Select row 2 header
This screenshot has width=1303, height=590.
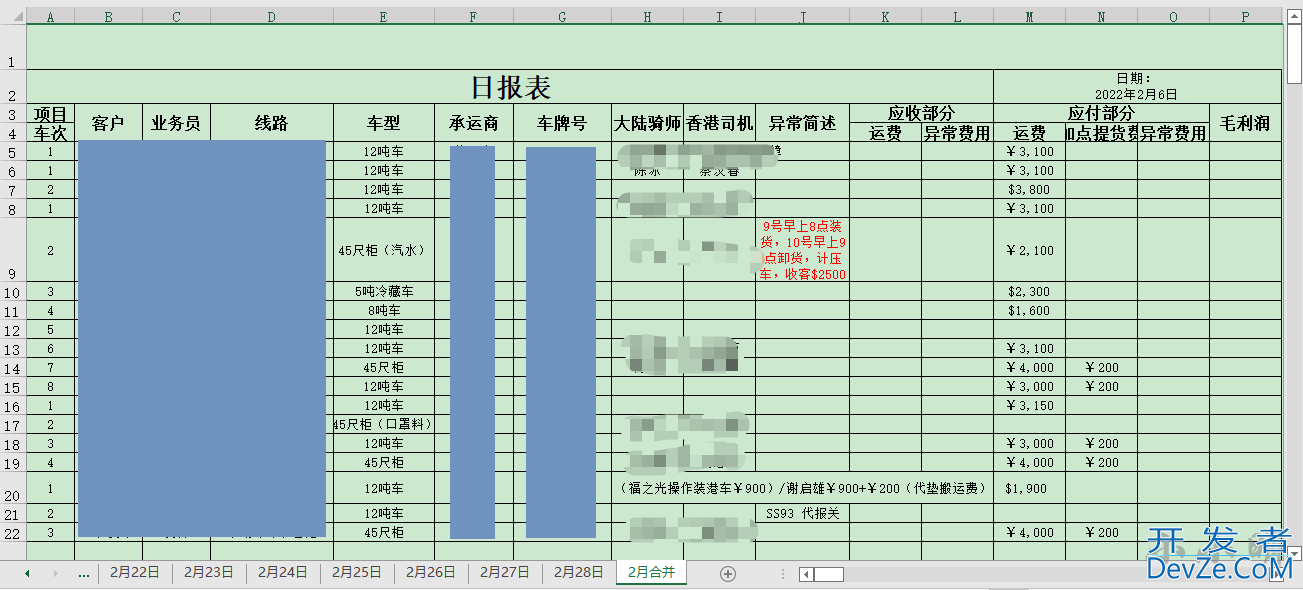13,86
